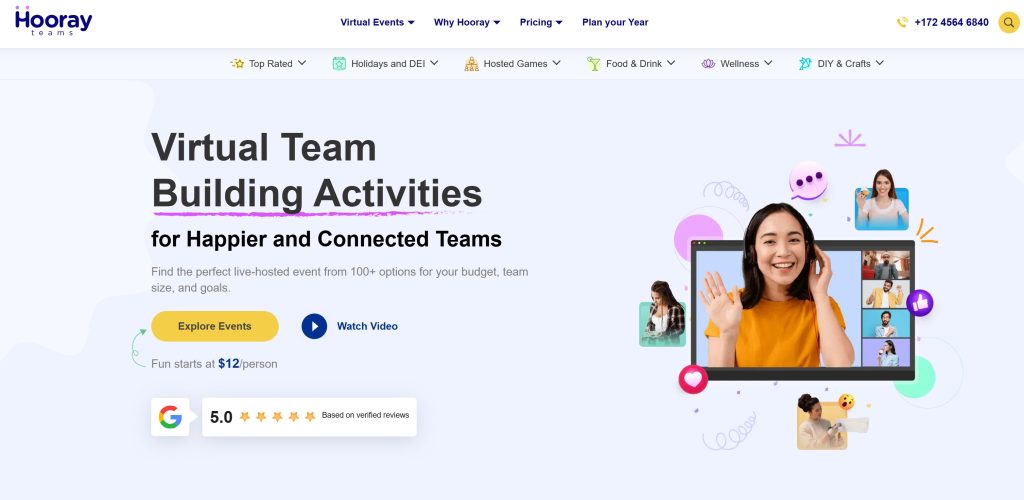The image size is (1024, 500).
Task: Click the DIY & Crafts icon
Action: point(805,63)
